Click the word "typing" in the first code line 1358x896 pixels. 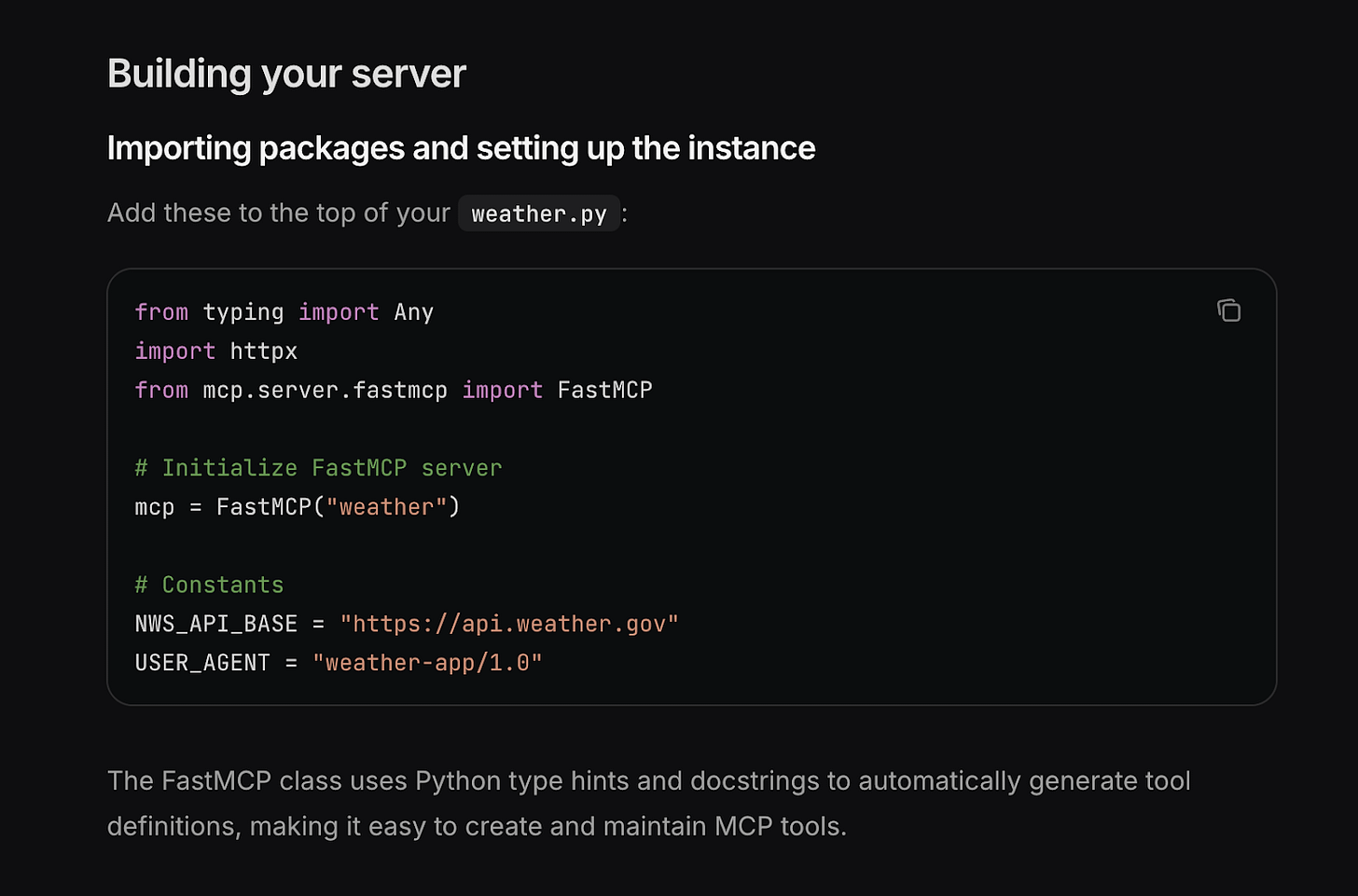pyautogui.click(x=242, y=311)
